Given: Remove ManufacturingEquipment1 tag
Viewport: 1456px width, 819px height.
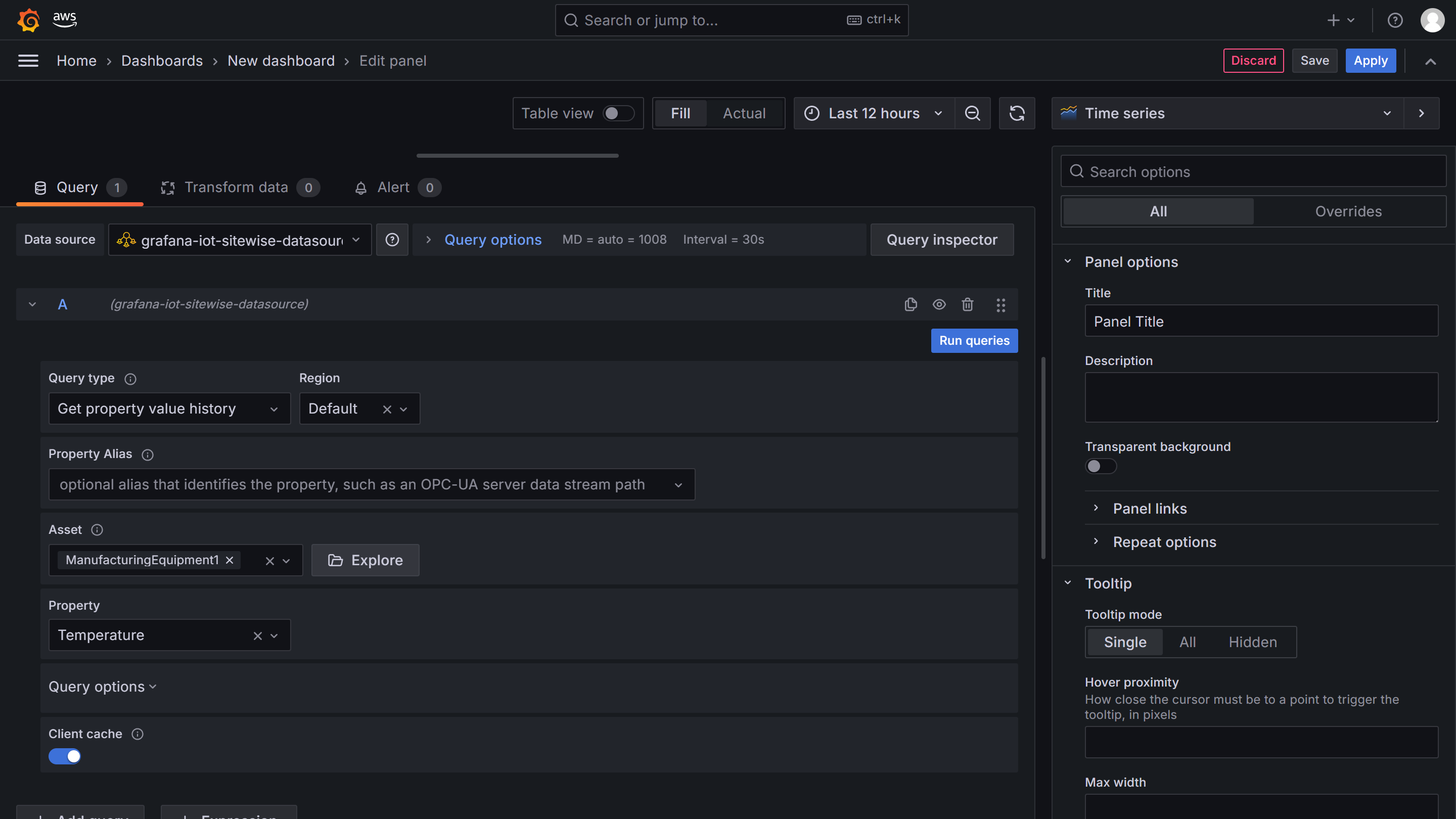Looking at the screenshot, I should [230, 560].
